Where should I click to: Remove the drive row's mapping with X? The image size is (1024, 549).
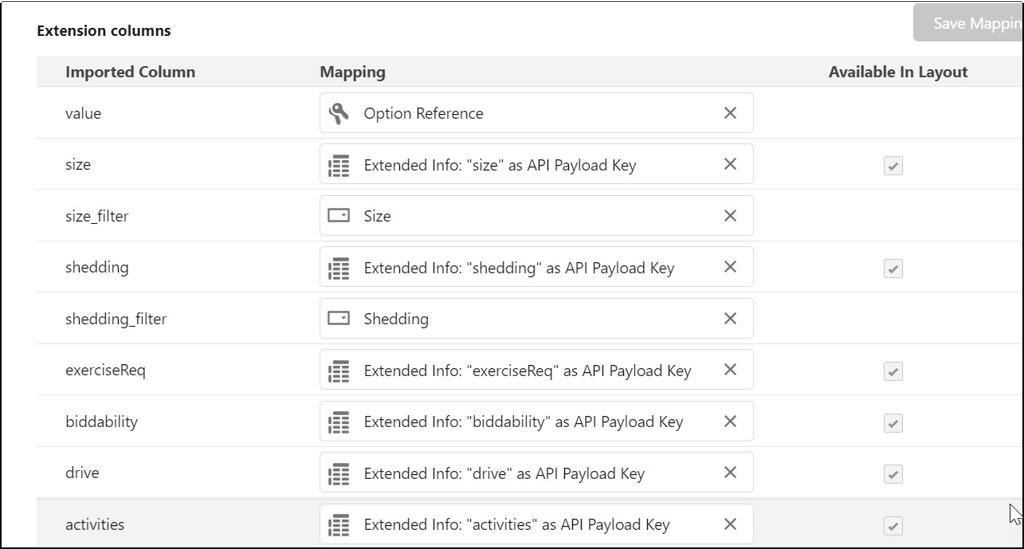click(x=730, y=472)
